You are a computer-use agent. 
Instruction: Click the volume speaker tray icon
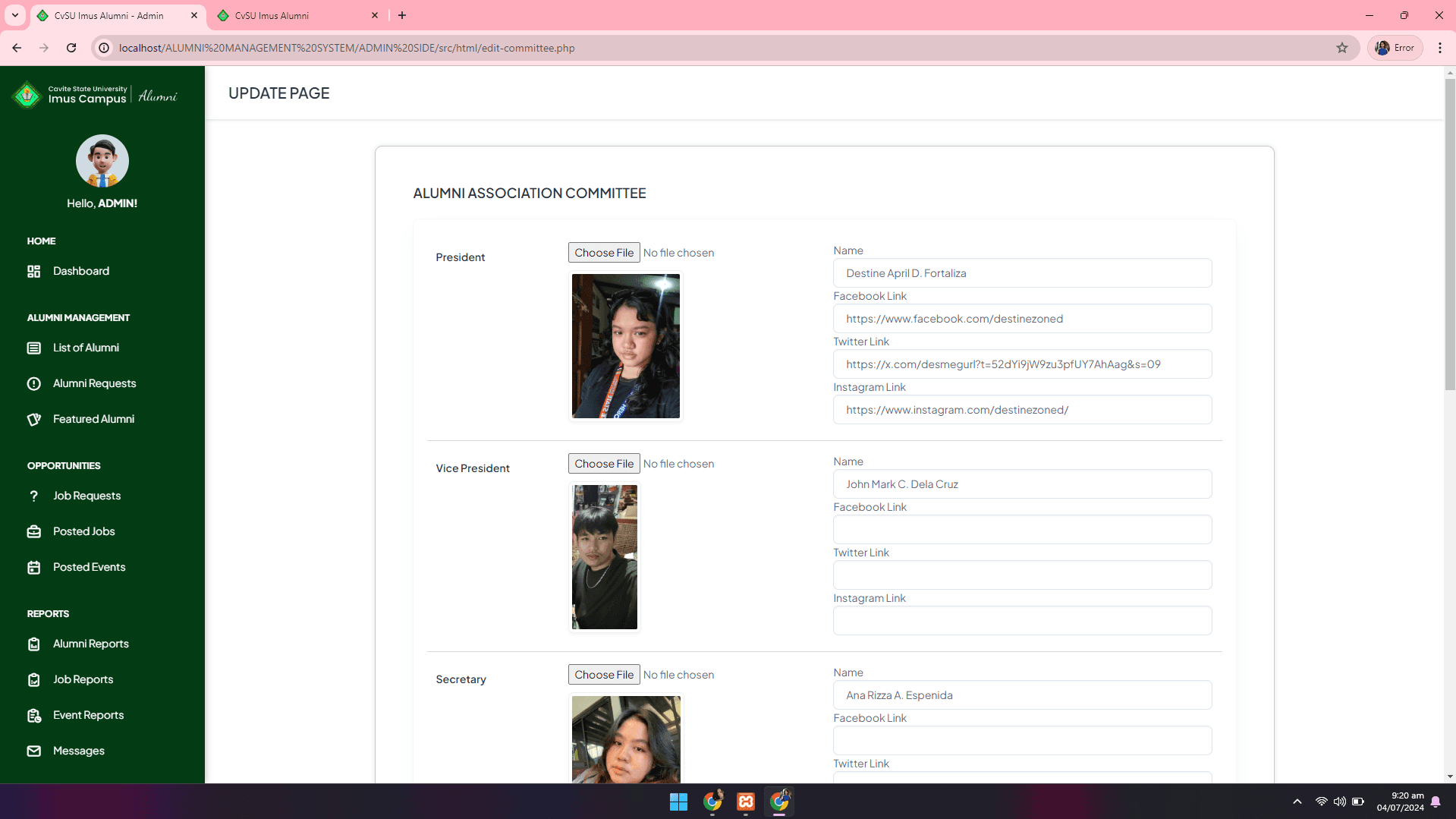pyautogui.click(x=1339, y=802)
